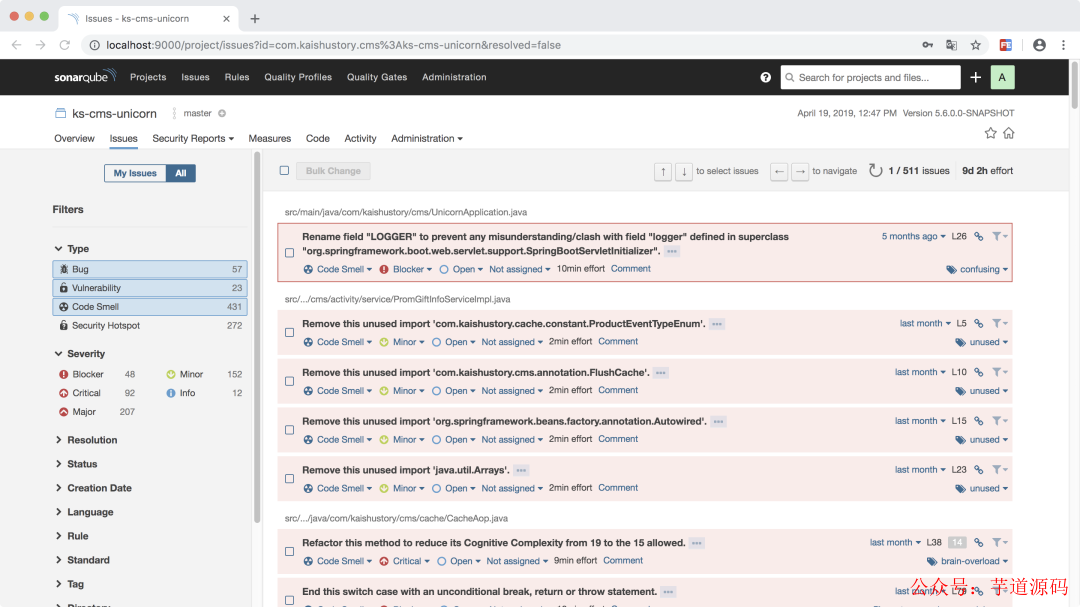Open Quality Profiles page

[x=298, y=77]
